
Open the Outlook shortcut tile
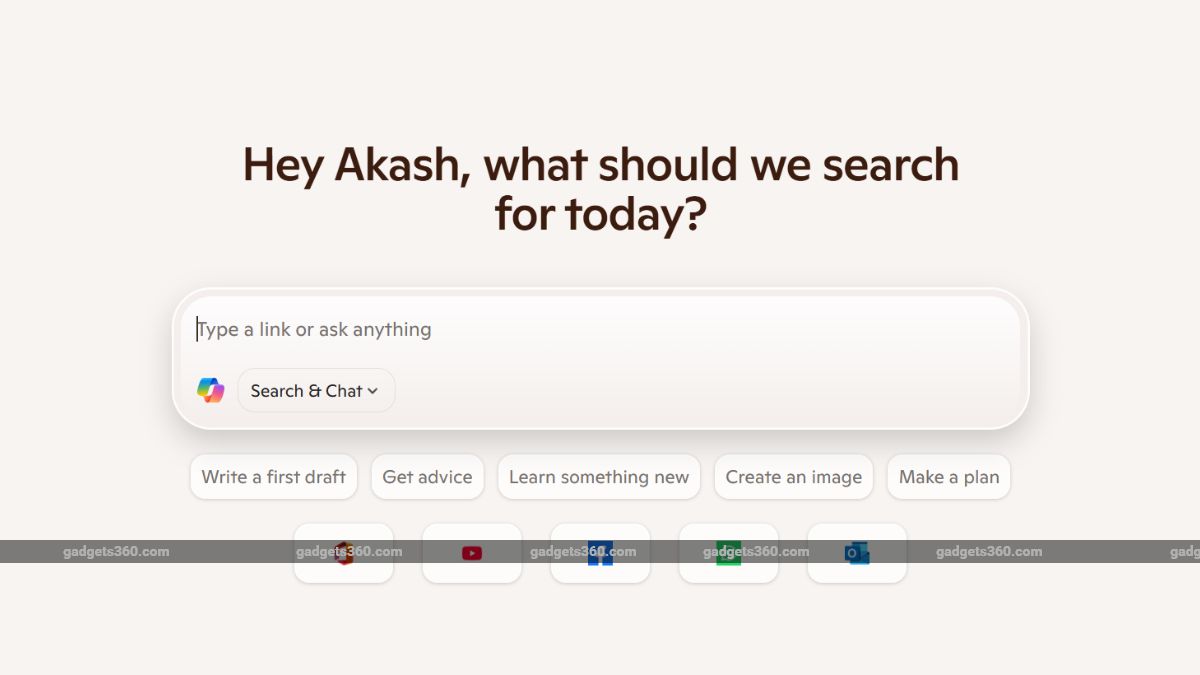tap(857, 553)
